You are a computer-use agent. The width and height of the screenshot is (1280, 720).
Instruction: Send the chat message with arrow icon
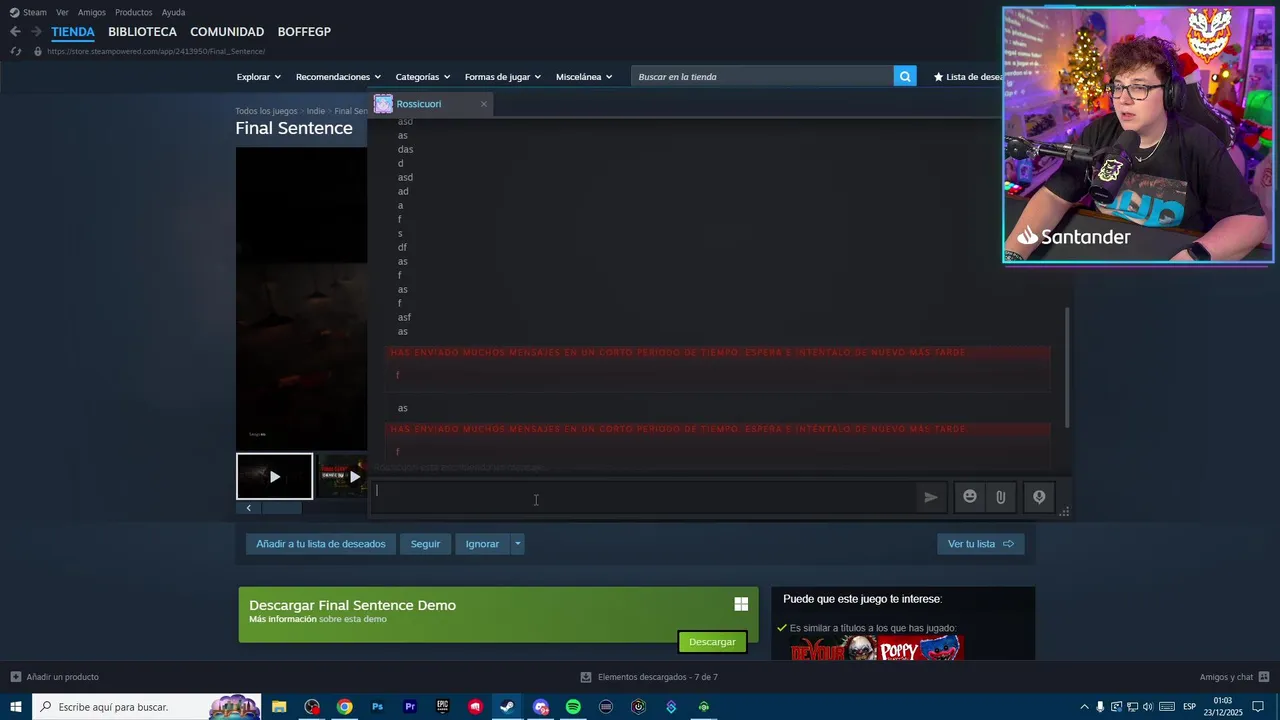click(x=931, y=497)
